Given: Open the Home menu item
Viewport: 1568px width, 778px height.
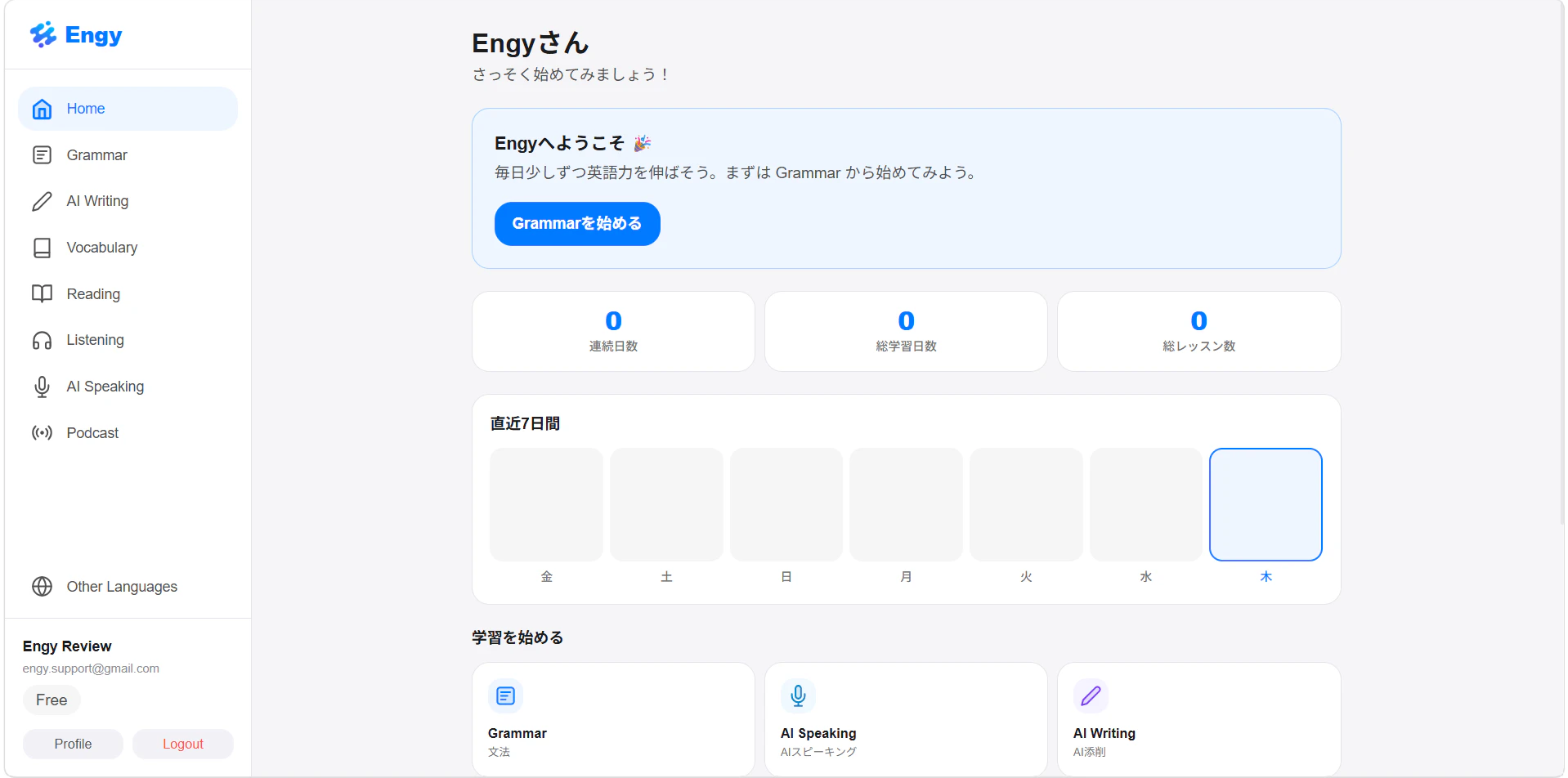Looking at the screenshot, I should coord(128,109).
